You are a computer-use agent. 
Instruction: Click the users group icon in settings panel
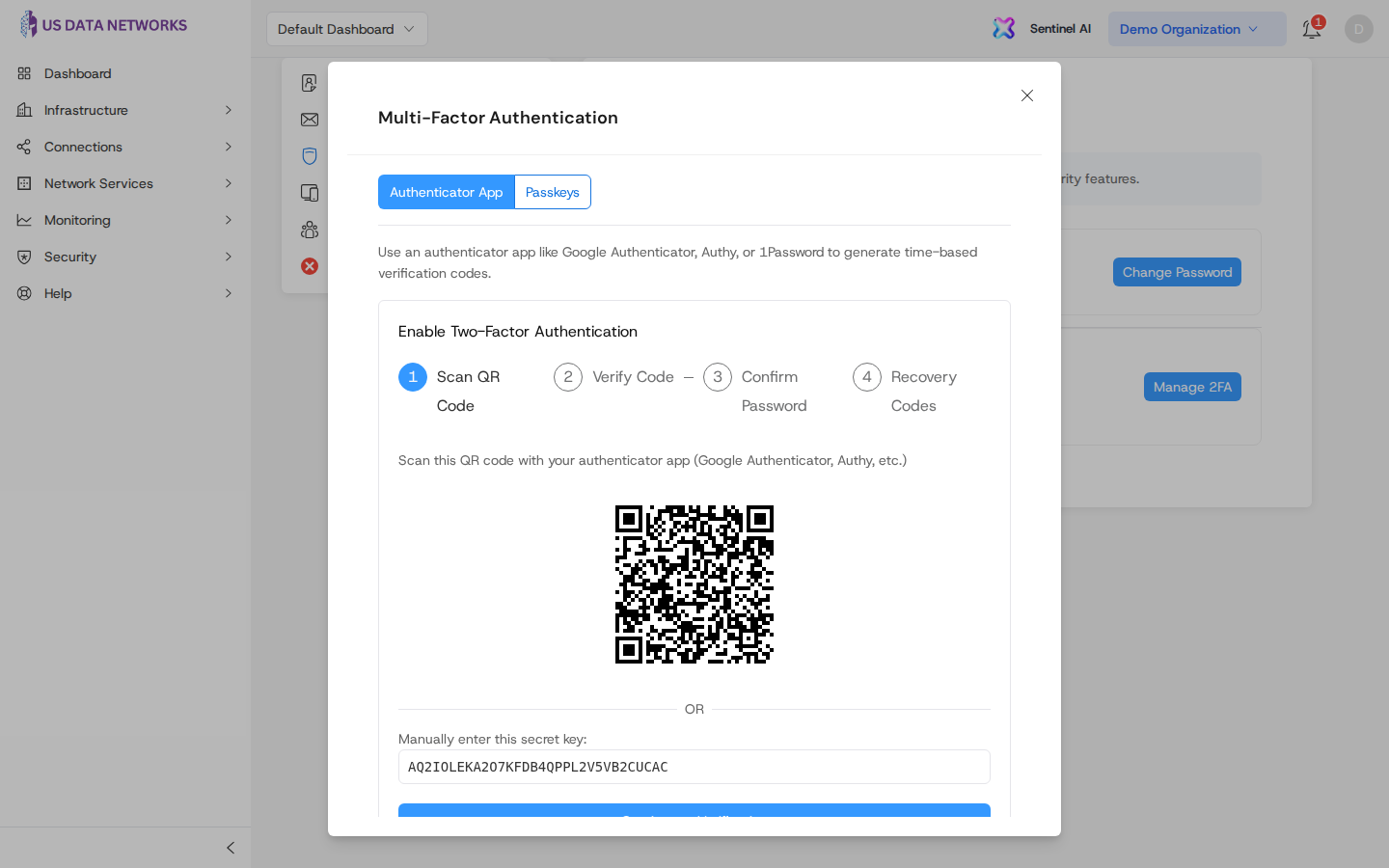tap(310, 230)
